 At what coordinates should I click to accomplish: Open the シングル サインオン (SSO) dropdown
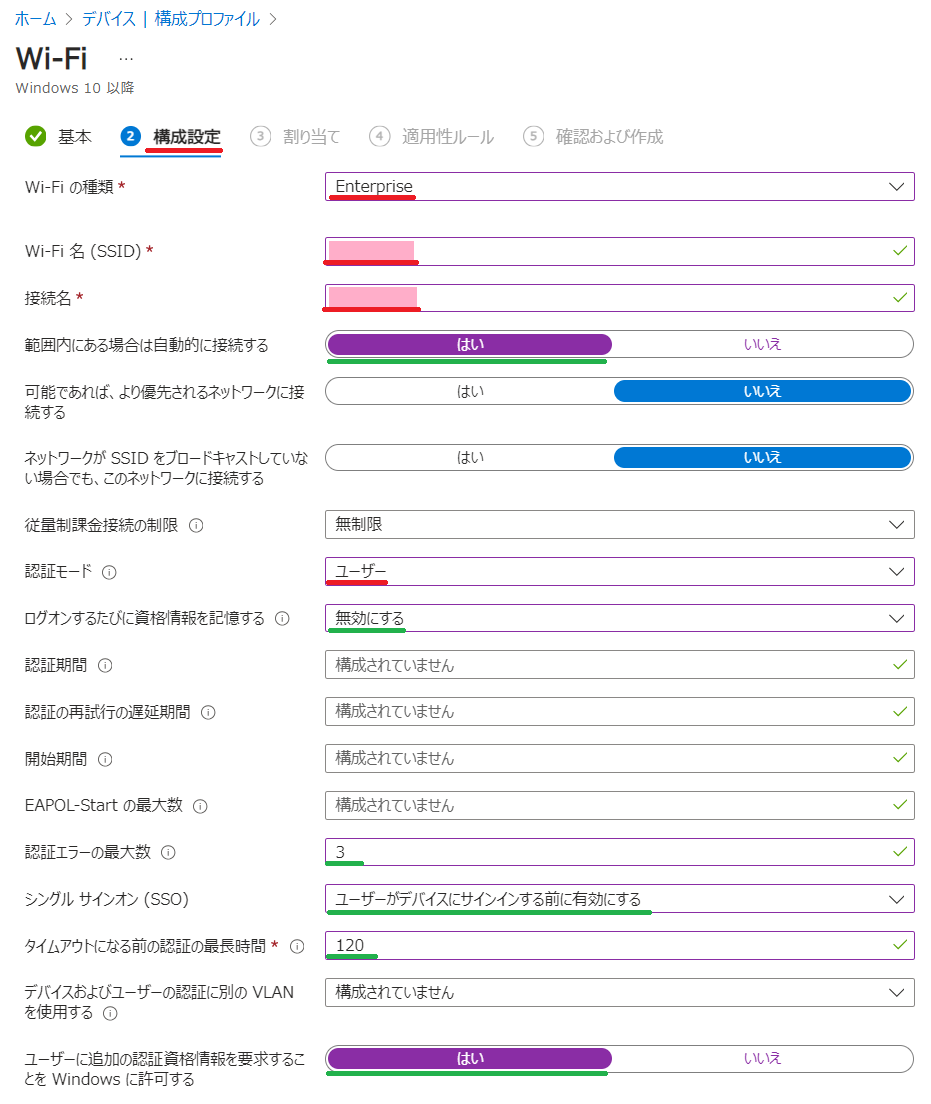coord(620,899)
